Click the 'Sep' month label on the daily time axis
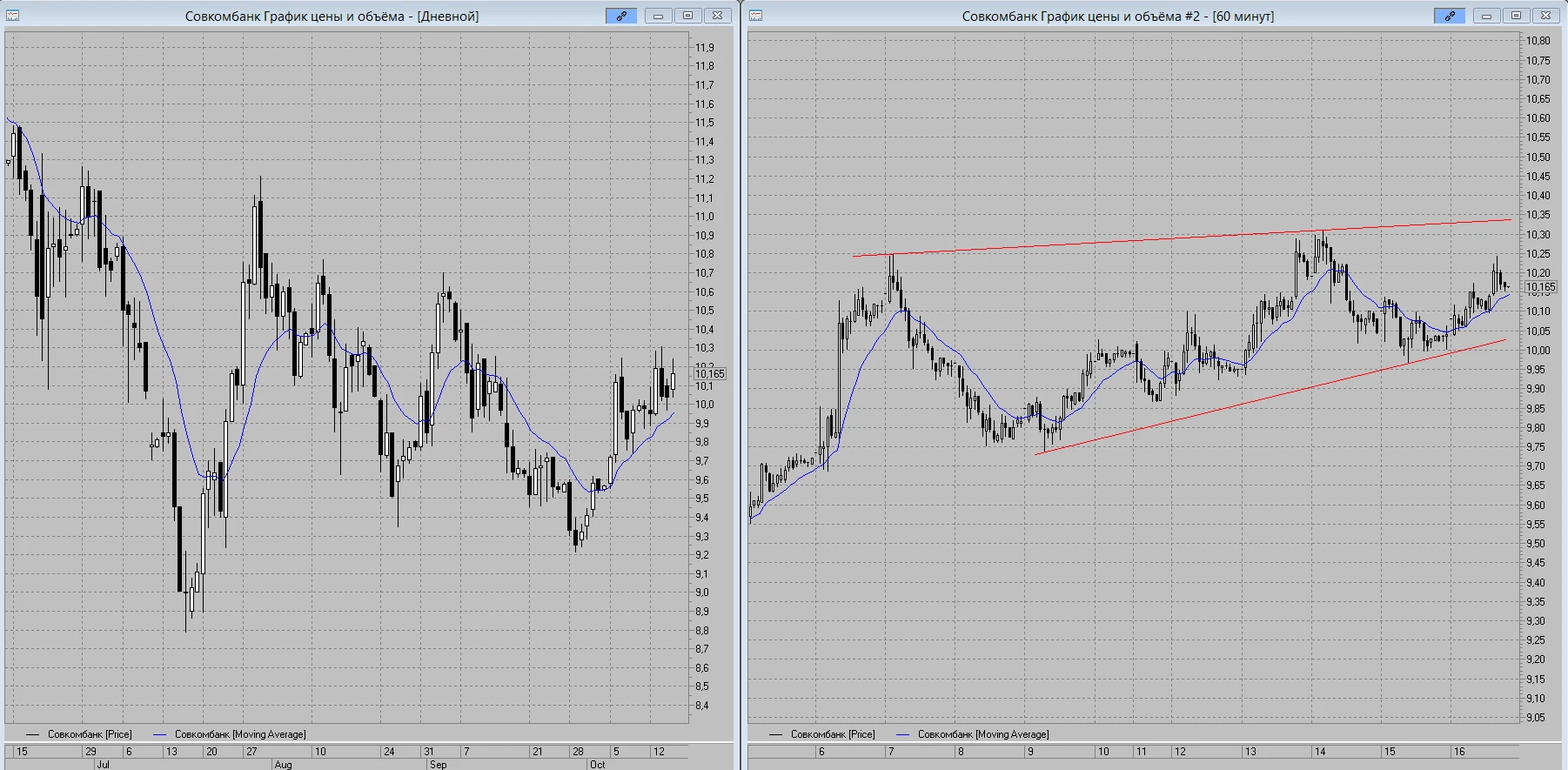Viewport: 1568px width, 770px height. [439, 765]
